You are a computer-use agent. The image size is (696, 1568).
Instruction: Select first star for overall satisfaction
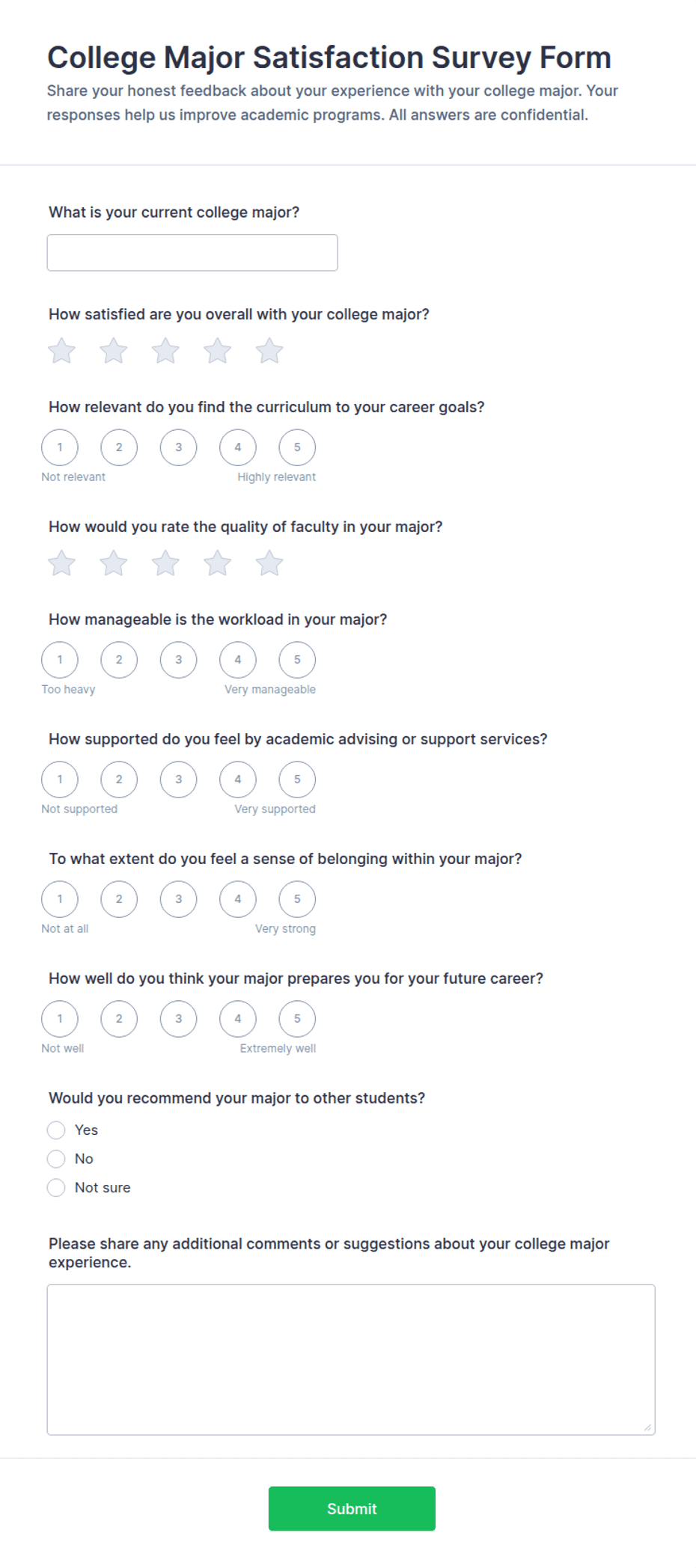[x=61, y=351]
